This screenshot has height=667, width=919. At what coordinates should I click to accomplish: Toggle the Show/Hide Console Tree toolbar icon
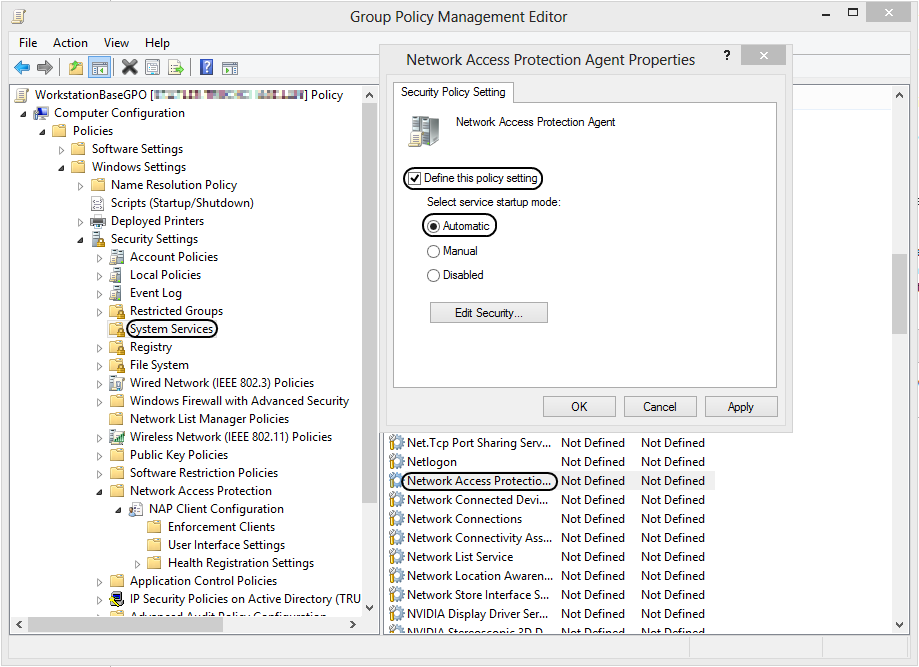click(97, 67)
